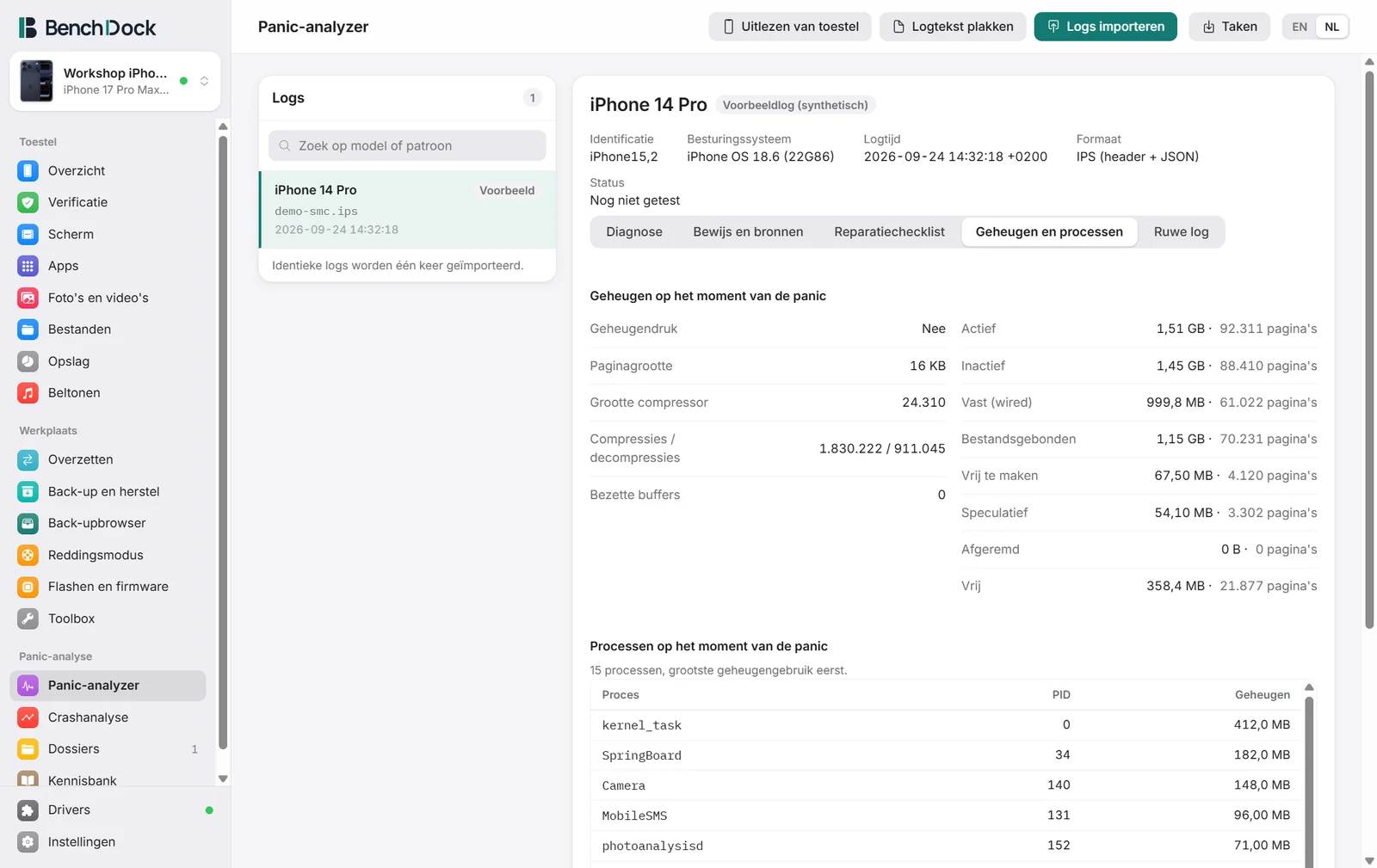Screen dimensions: 1377x868
Task: Select the Panic-analyzer sidebar icon
Action: pos(28,686)
